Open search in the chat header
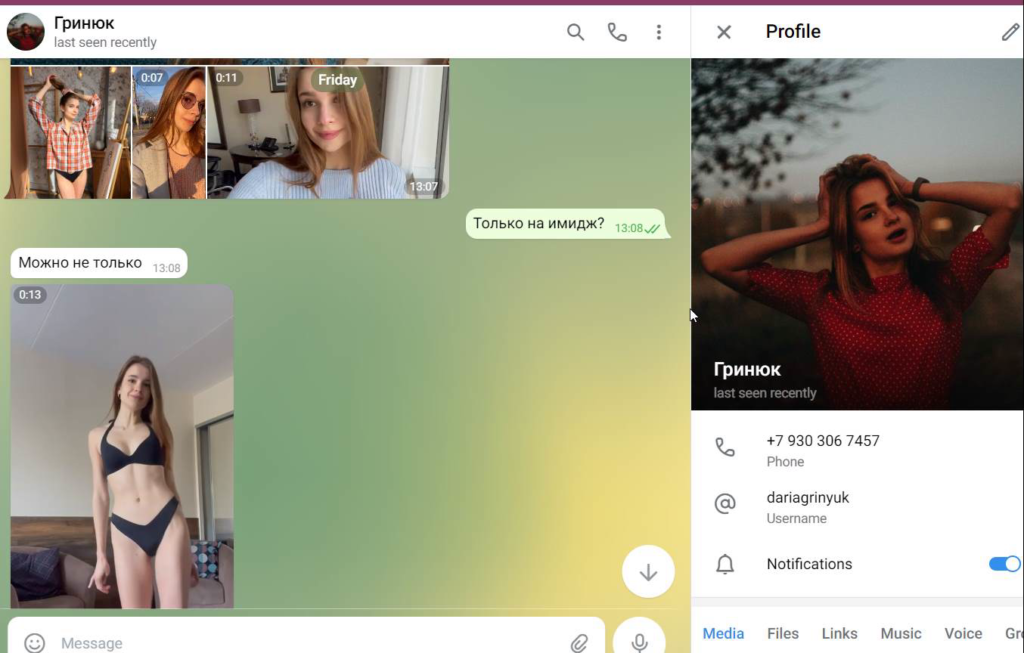Image resolution: width=1024 pixels, height=653 pixels. point(575,32)
